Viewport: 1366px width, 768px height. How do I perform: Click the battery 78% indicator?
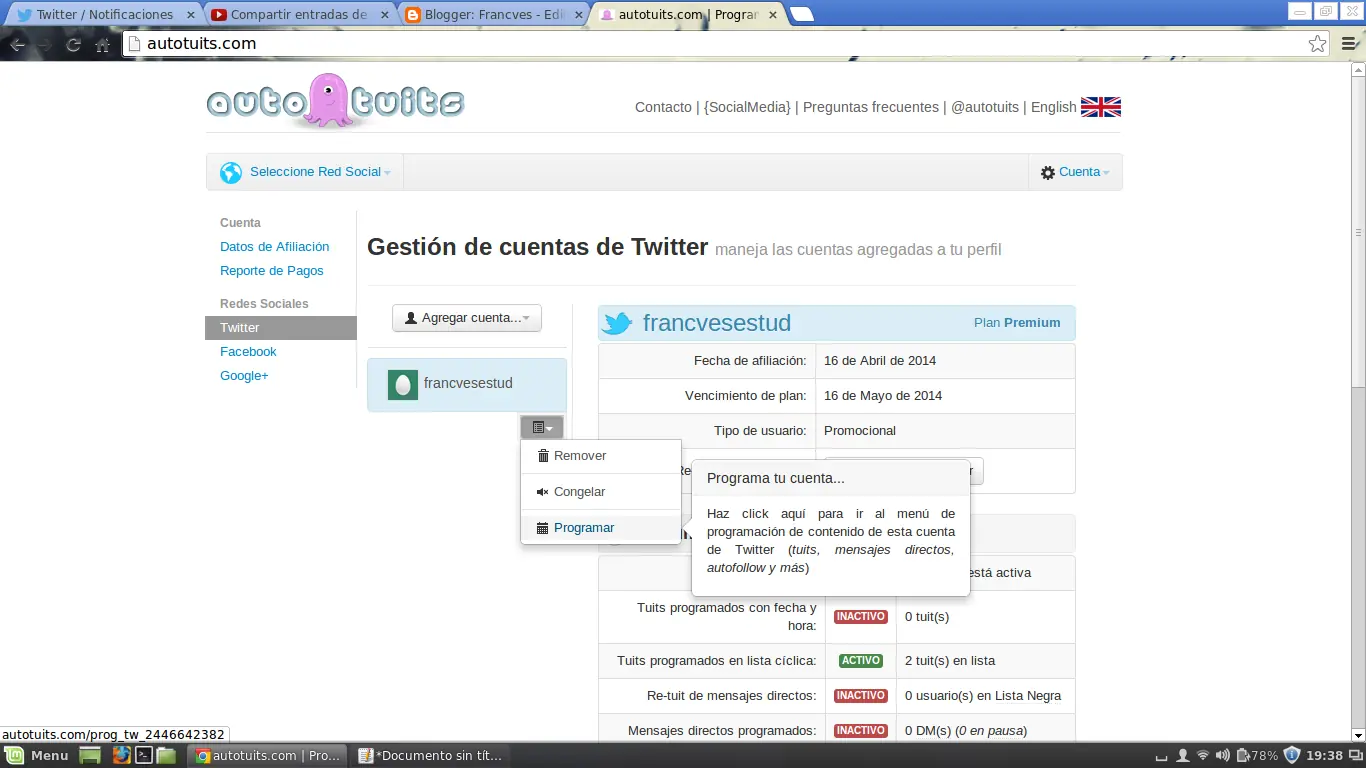pyautogui.click(x=1257, y=755)
